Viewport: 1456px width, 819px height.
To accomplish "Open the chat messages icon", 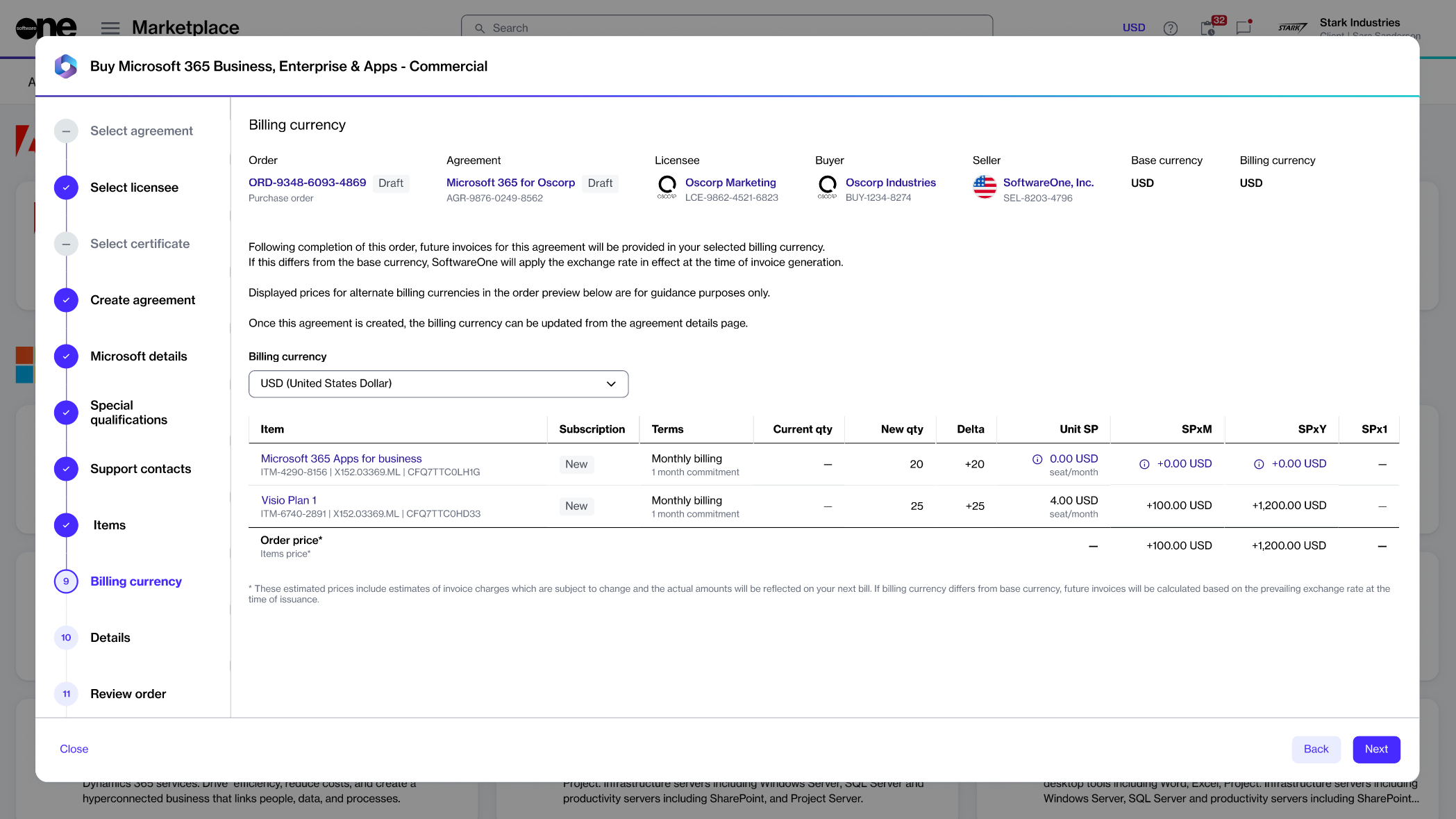I will tap(1243, 28).
